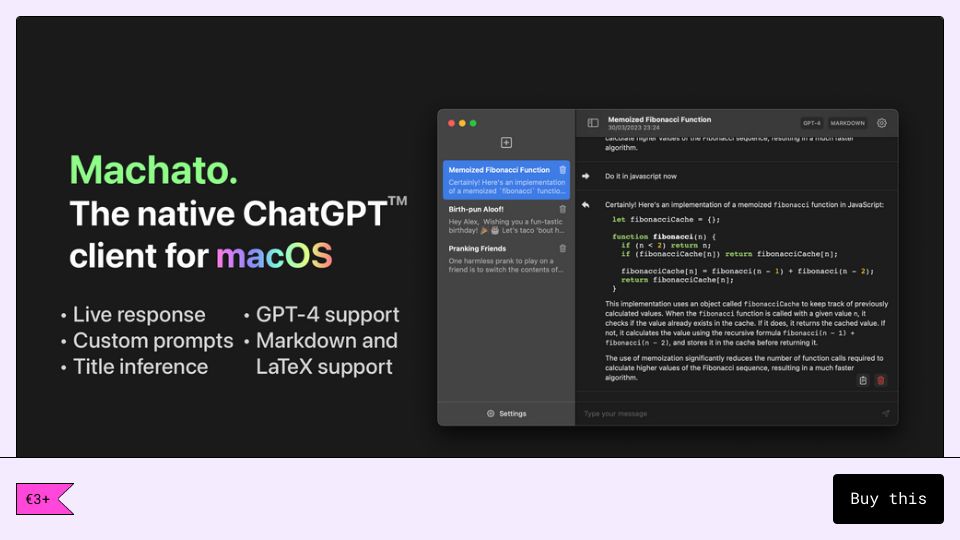Image resolution: width=960 pixels, height=540 pixels.
Task: Focus the Type your message field
Action: click(729, 414)
